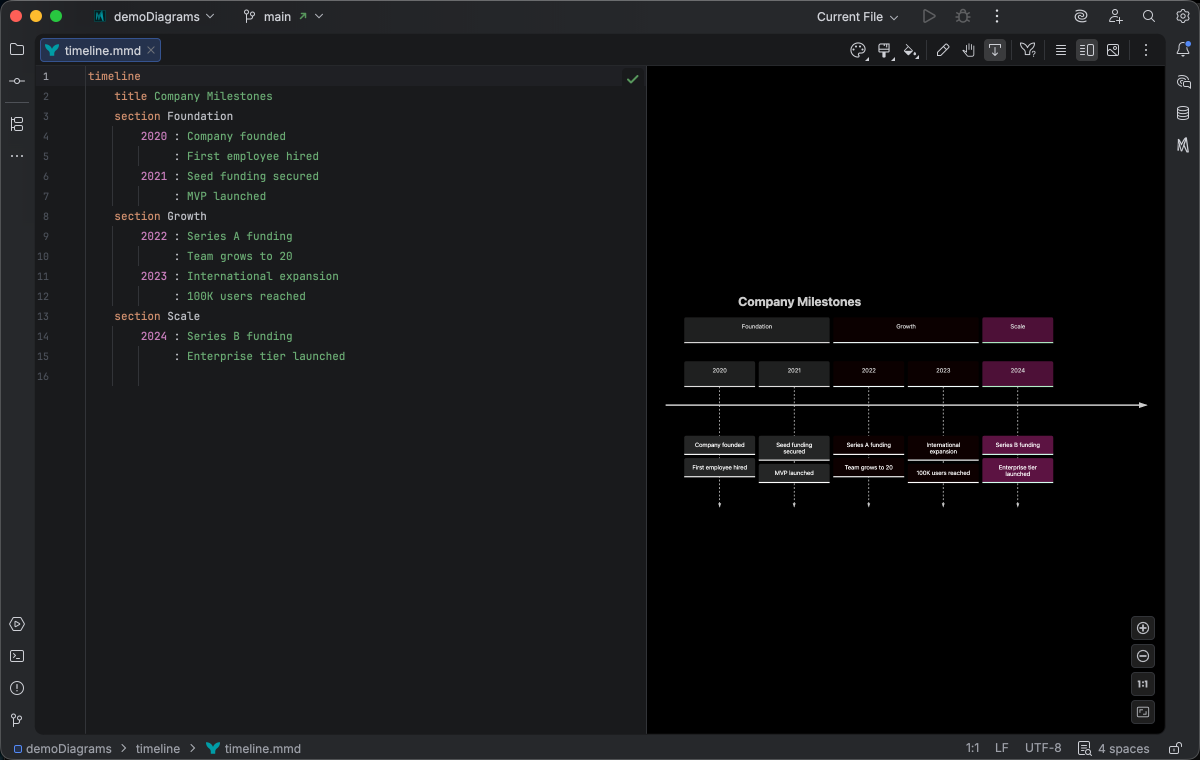
Task: Click the Foundation section box in the preview
Action: 757,330
